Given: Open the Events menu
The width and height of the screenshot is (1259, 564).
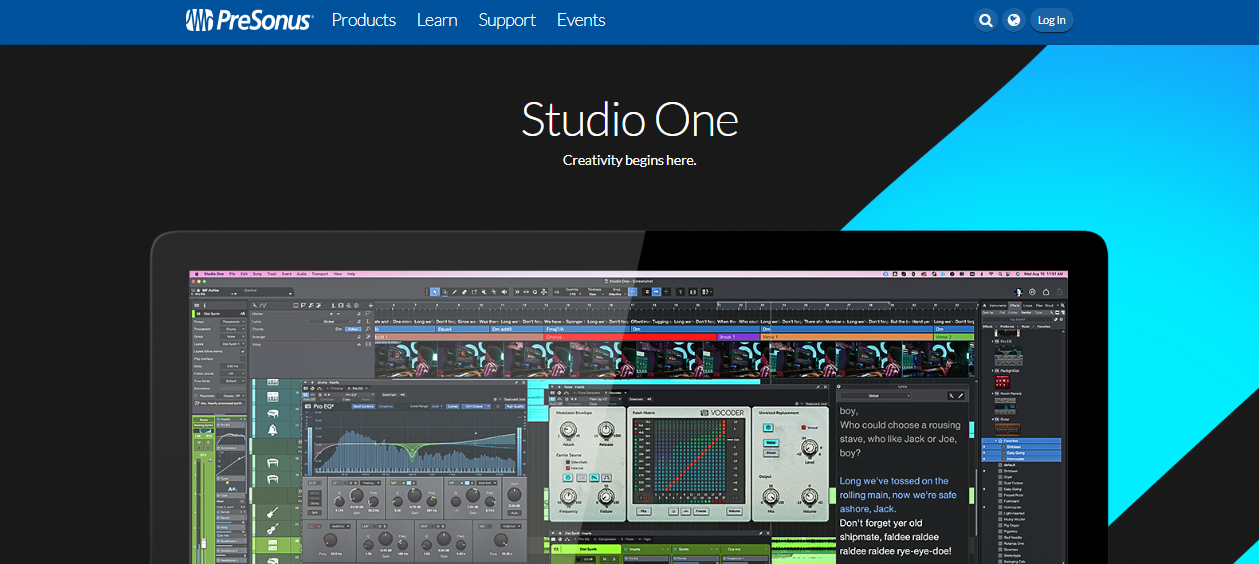Looking at the screenshot, I should (x=581, y=20).
